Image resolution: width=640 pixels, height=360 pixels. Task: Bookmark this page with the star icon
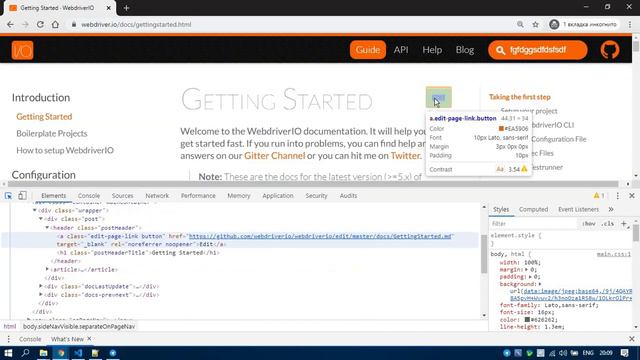pos(536,24)
